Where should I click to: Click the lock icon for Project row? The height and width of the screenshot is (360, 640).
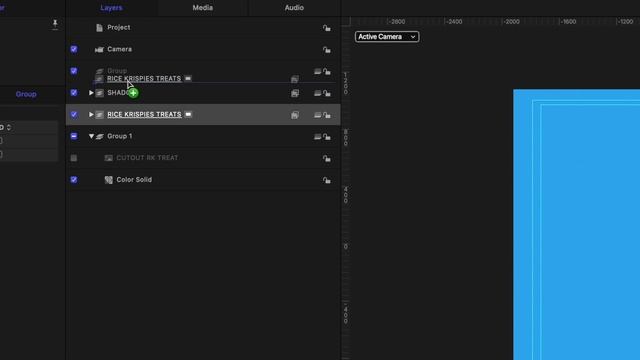click(327, 28)
